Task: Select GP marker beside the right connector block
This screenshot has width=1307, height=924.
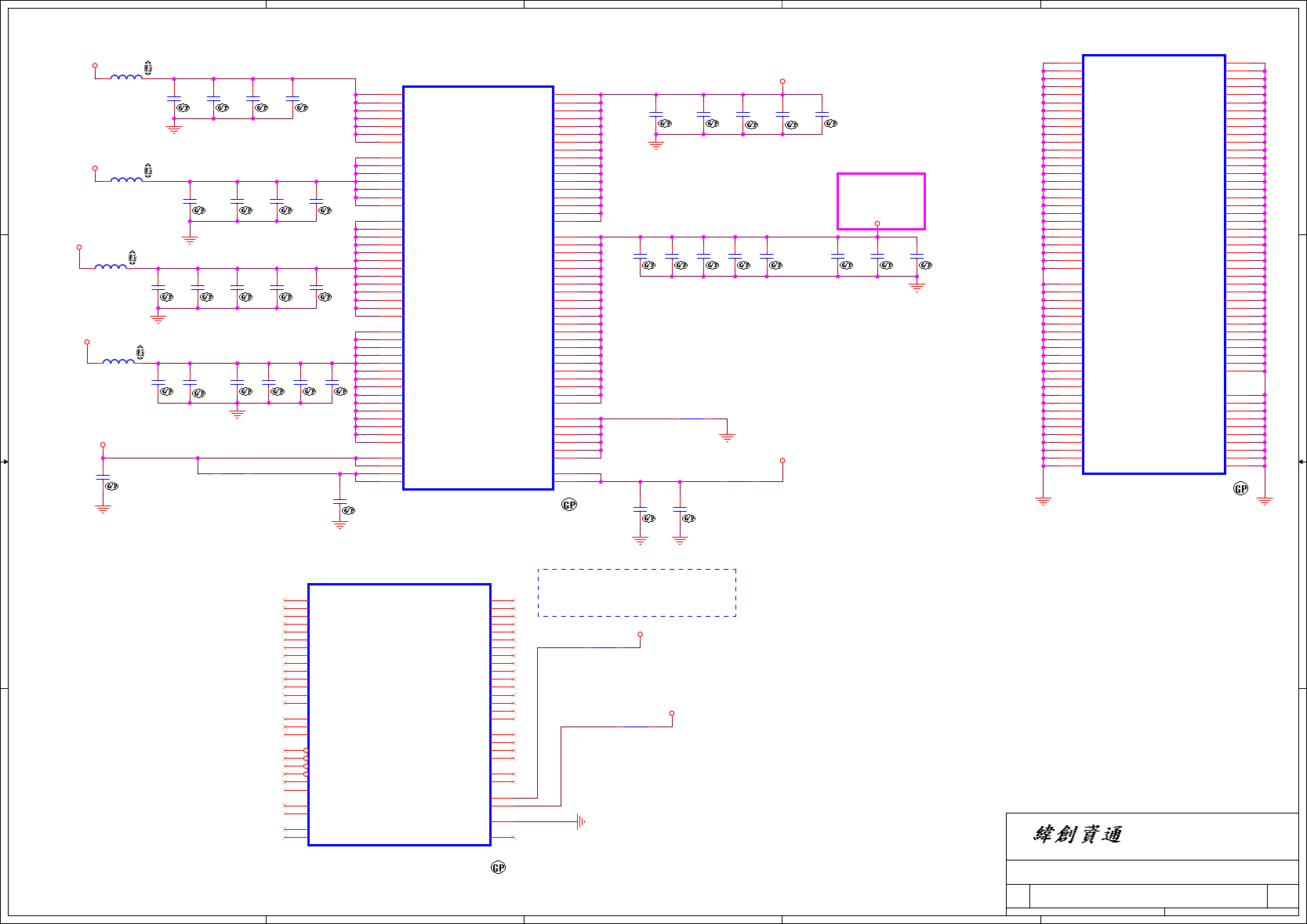Action: pos(1240,489)
